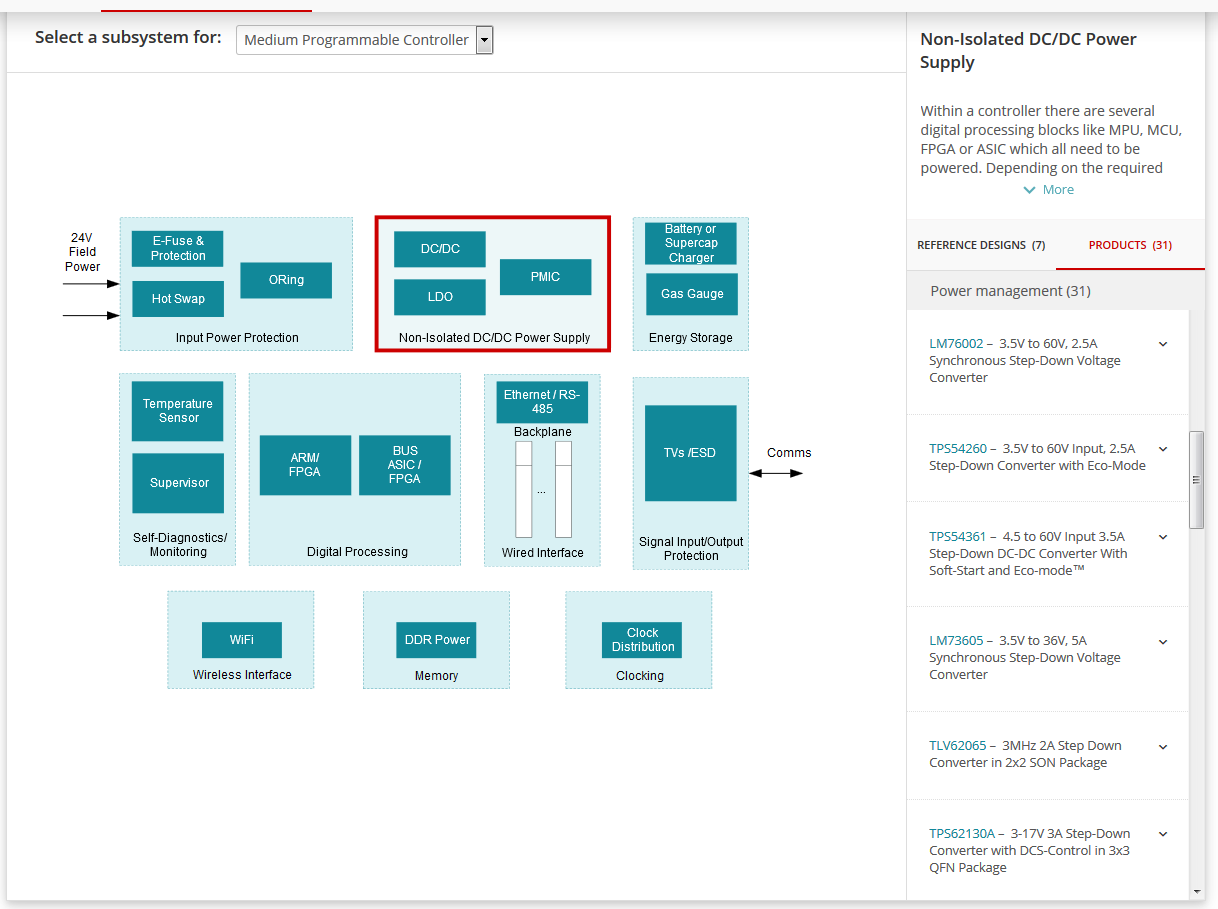The height and width of the screenshot is (909, 1218).
Task: Select the ORing block
Action: [x=286, y=280]
